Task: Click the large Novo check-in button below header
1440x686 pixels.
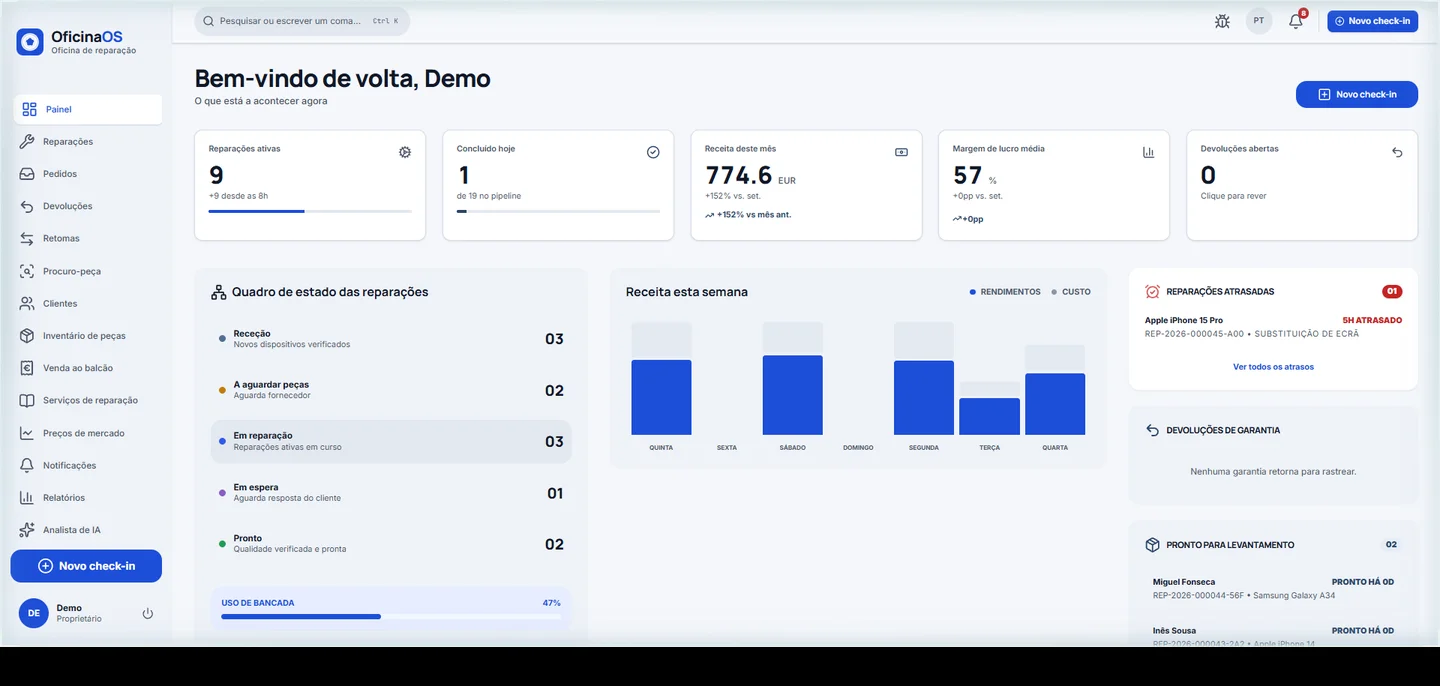Action: coord(1357,94)
